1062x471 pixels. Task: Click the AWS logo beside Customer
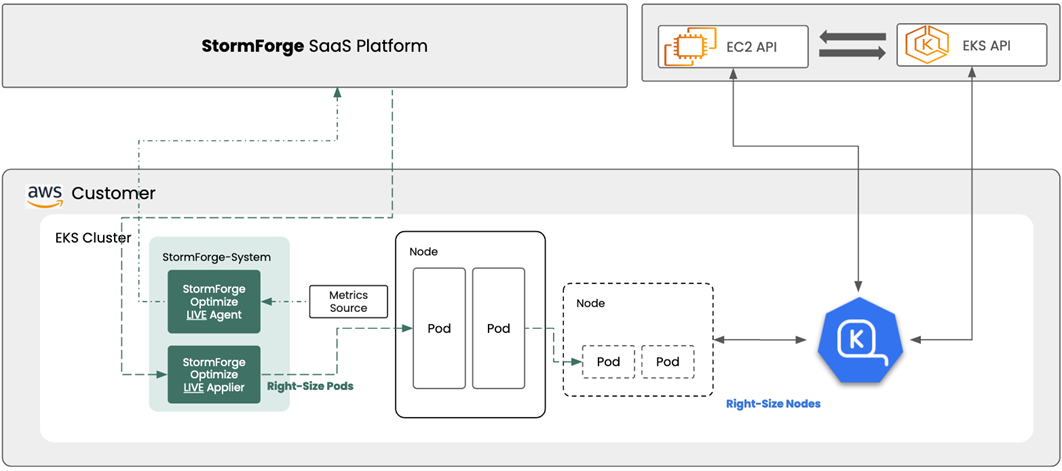pos(45,194)
